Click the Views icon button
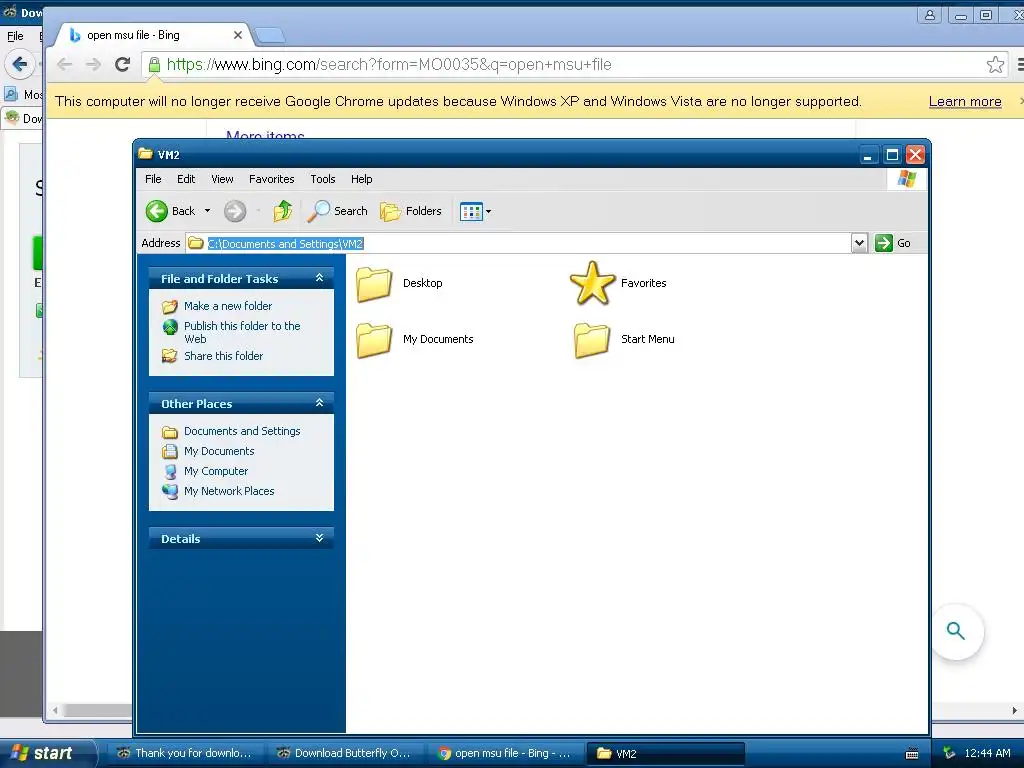 [x=471, y=211]
